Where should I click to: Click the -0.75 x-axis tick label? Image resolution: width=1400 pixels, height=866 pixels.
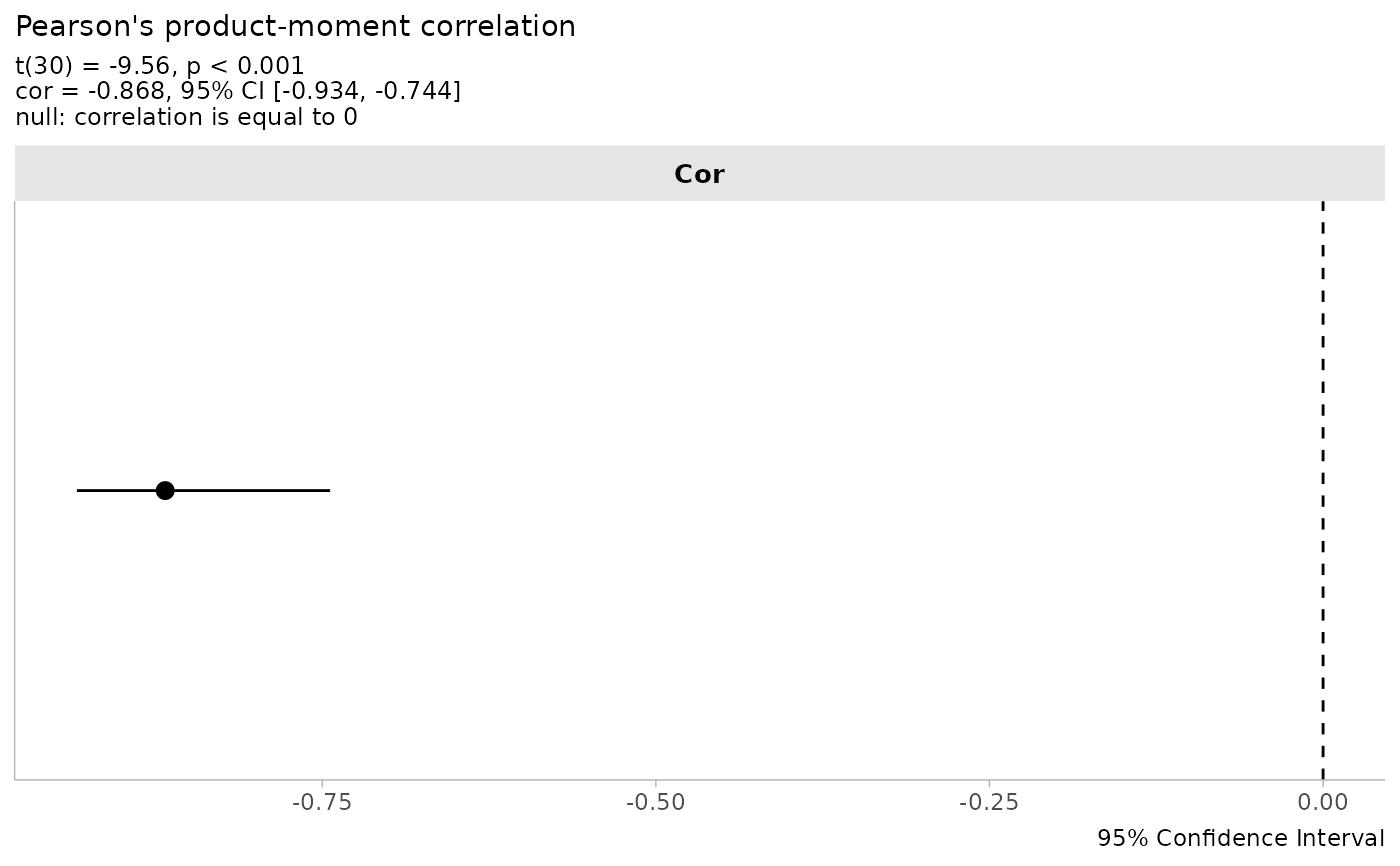322,804
